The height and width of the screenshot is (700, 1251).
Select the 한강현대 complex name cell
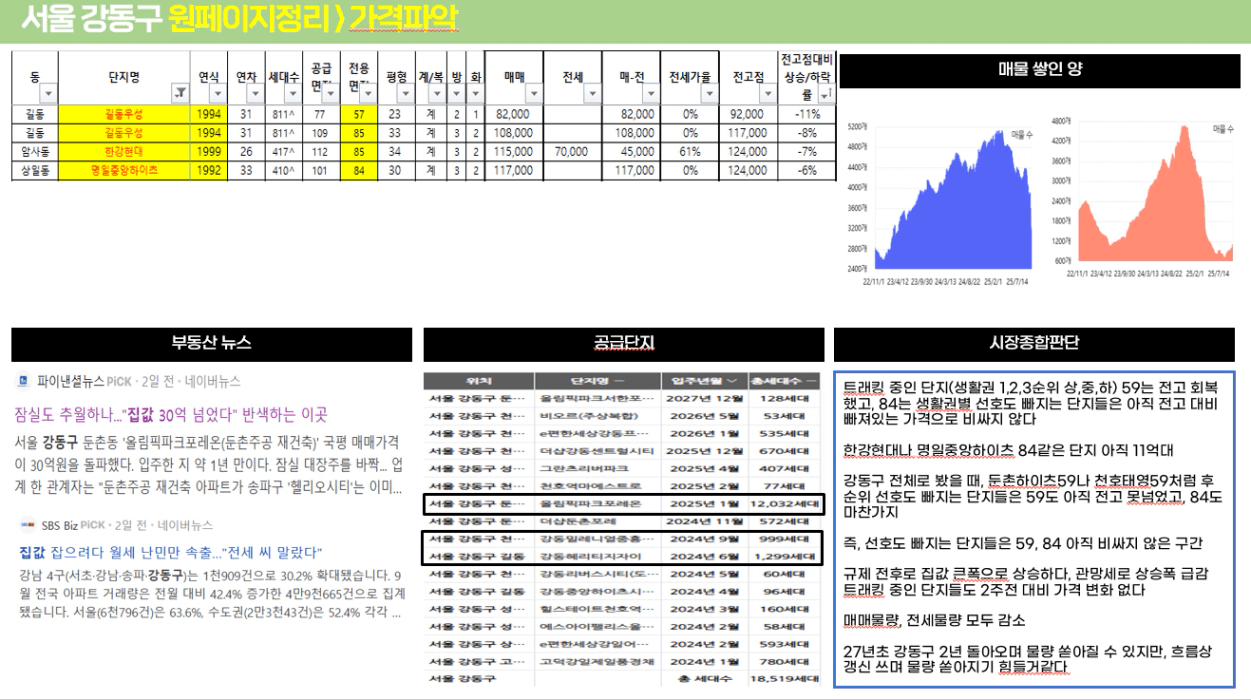125,152
